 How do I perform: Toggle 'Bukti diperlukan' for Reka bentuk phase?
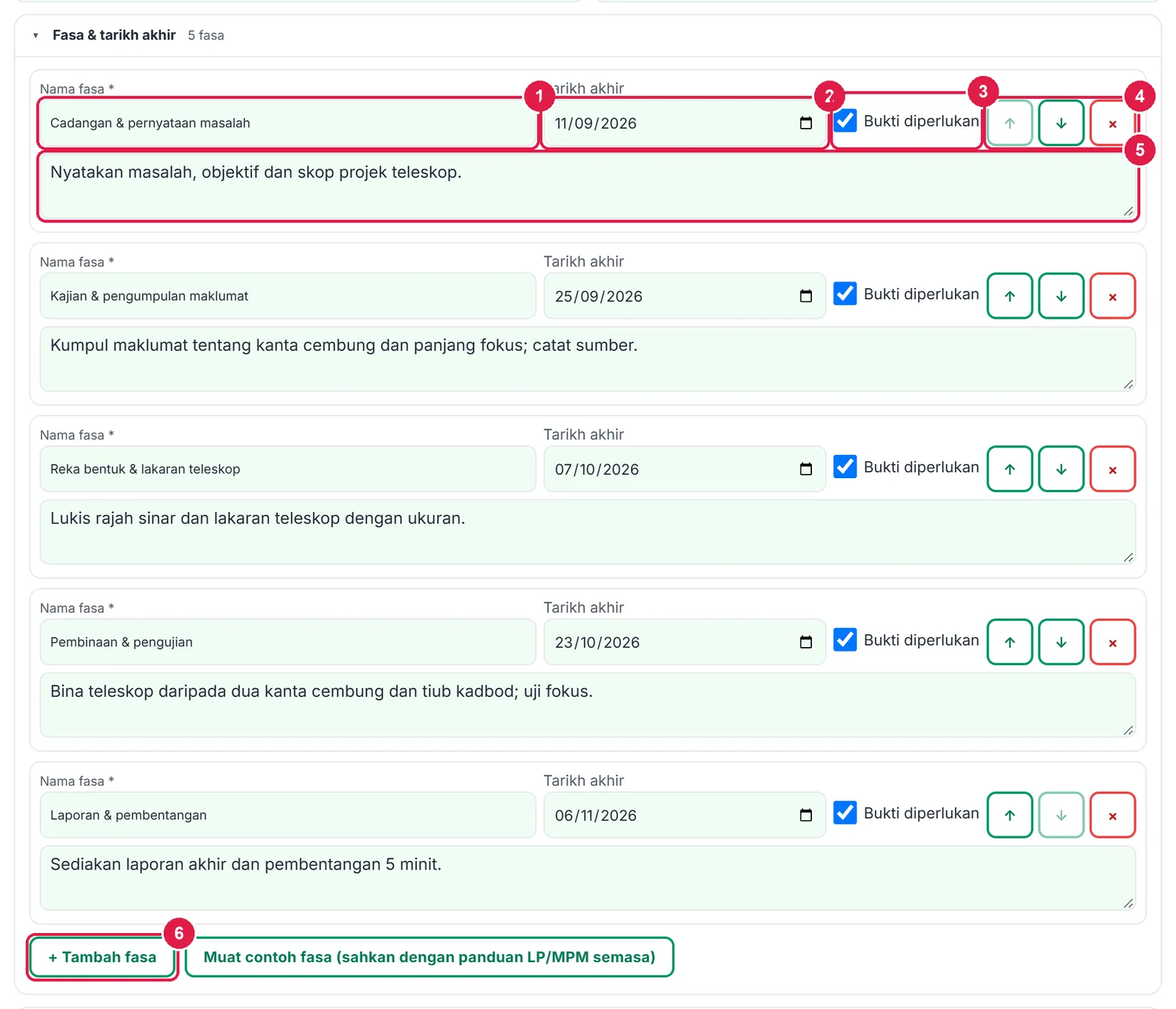tap(845, 466)
